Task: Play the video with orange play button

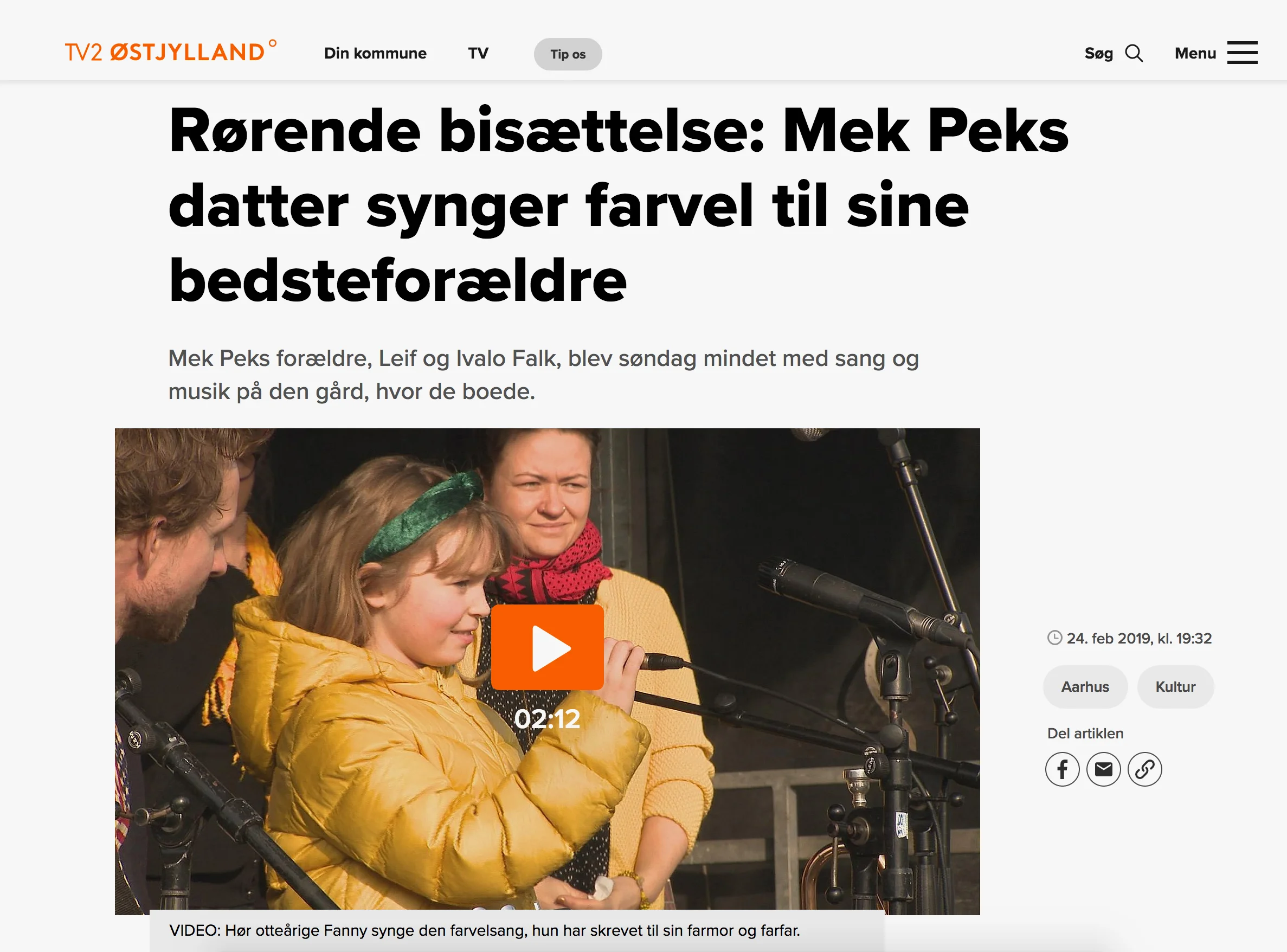Action: pos(548,647)
